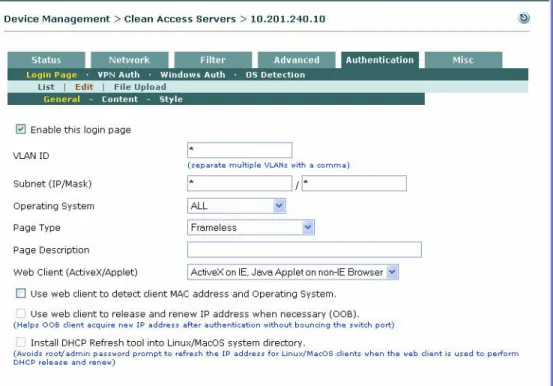Screen dimensions: 553x386
Task: Click the 10.201.240.10 breadcrumb text
Action: pos(288,19)
